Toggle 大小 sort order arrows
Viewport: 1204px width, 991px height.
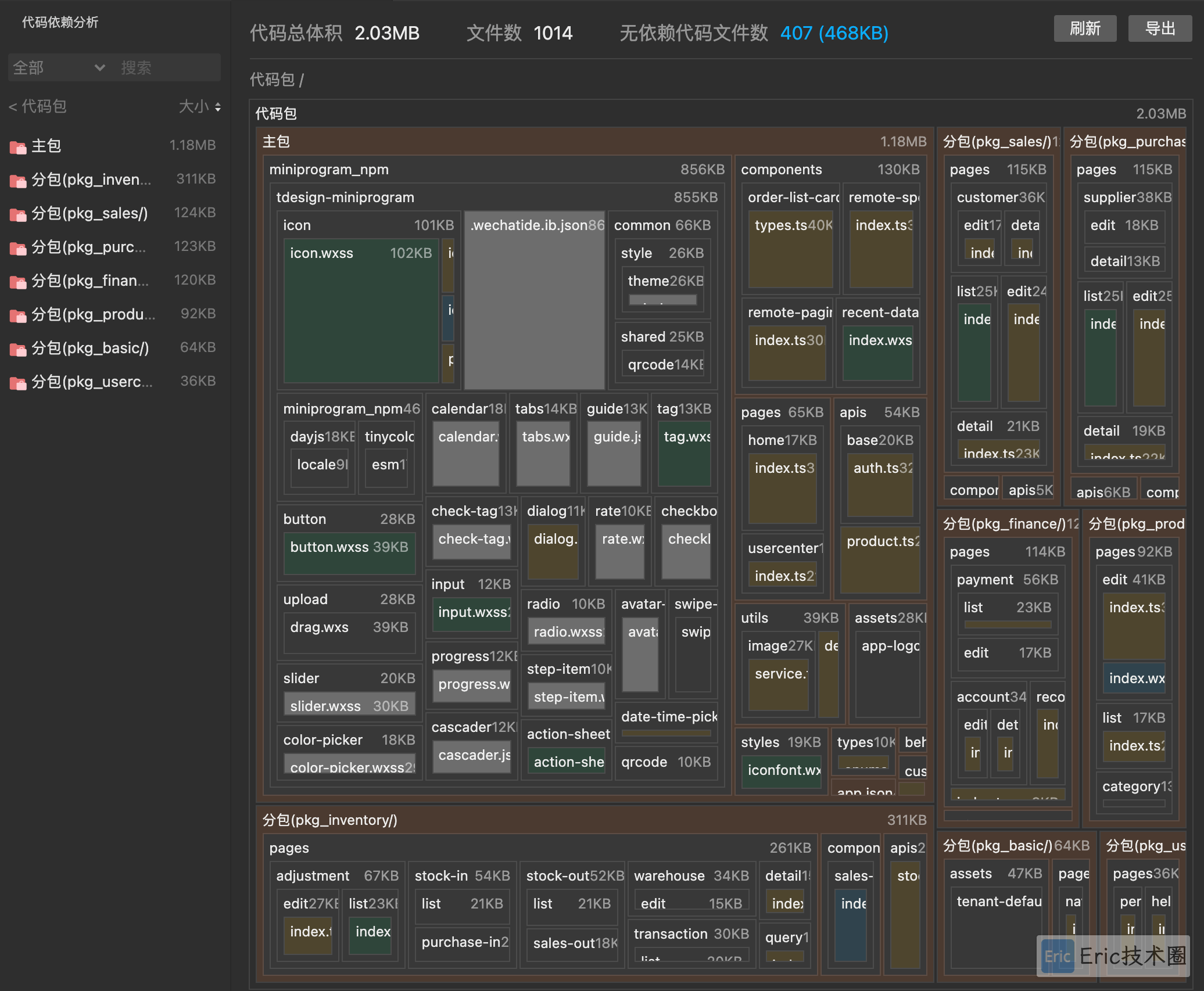point(217,107)
